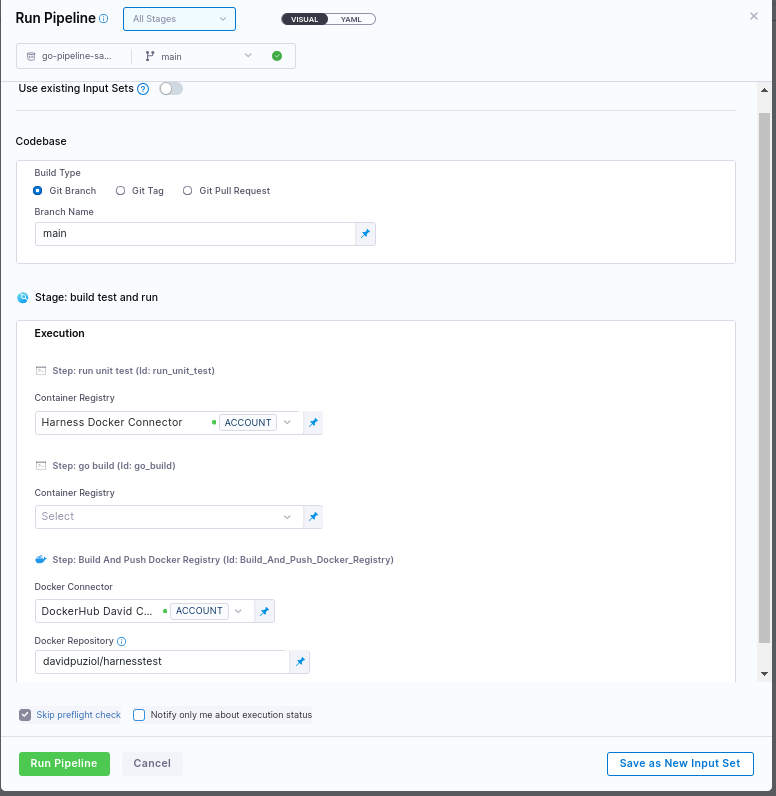Image resolution: width=776 pixels, height=796 pixels.
Task: Click info icon next to Docker Repository label
Action: [x=122, y=641]
